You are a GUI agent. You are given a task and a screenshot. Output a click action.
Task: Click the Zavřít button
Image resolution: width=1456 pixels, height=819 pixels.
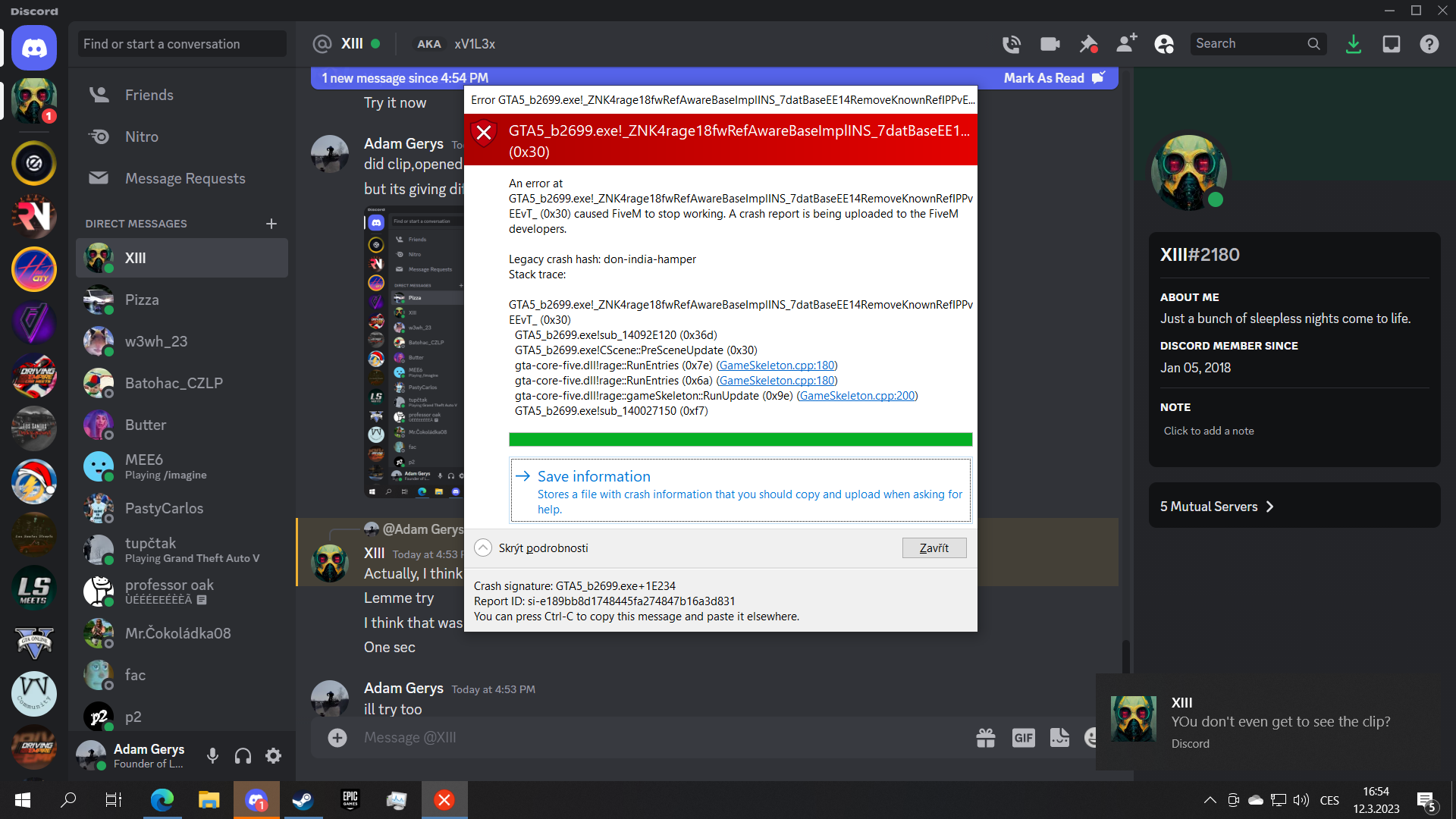pyautogui.click(x=934, y=548)
